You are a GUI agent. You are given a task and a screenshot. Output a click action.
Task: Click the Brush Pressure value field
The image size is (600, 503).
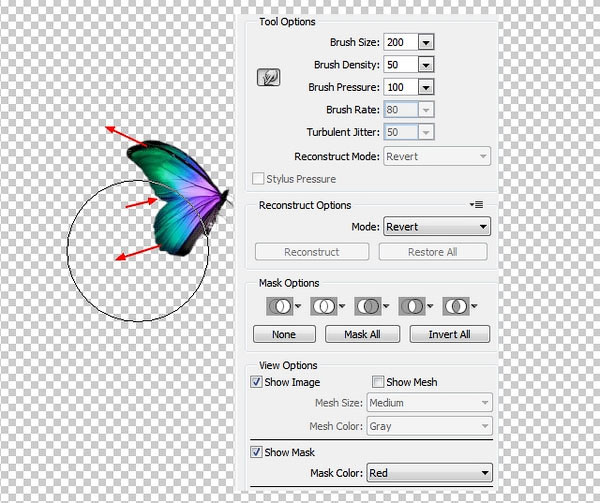pyautogui.click(x=401, y=87)
